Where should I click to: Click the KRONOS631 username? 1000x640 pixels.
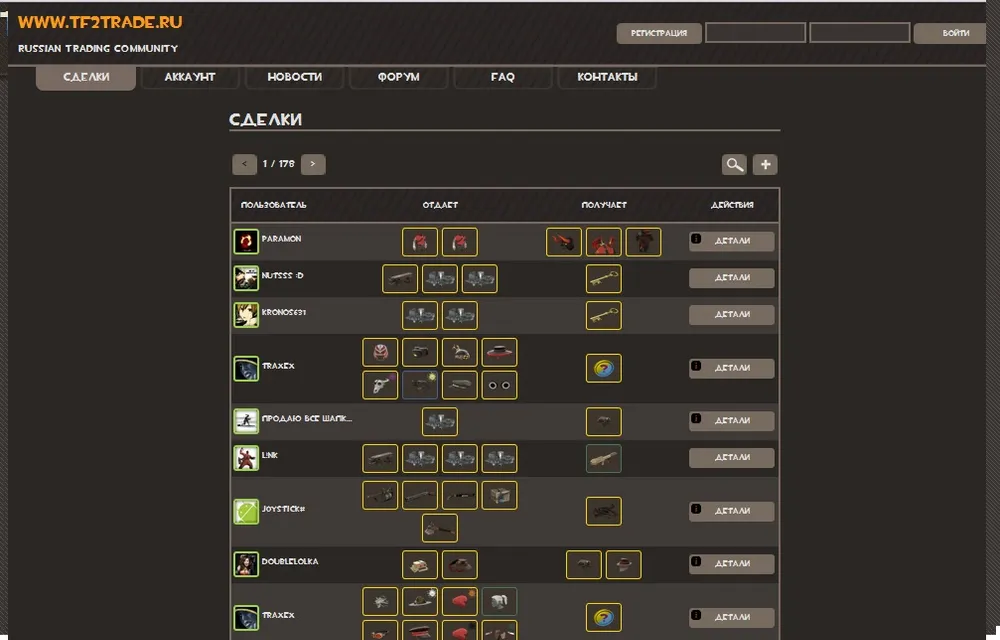tap(284, 312)
